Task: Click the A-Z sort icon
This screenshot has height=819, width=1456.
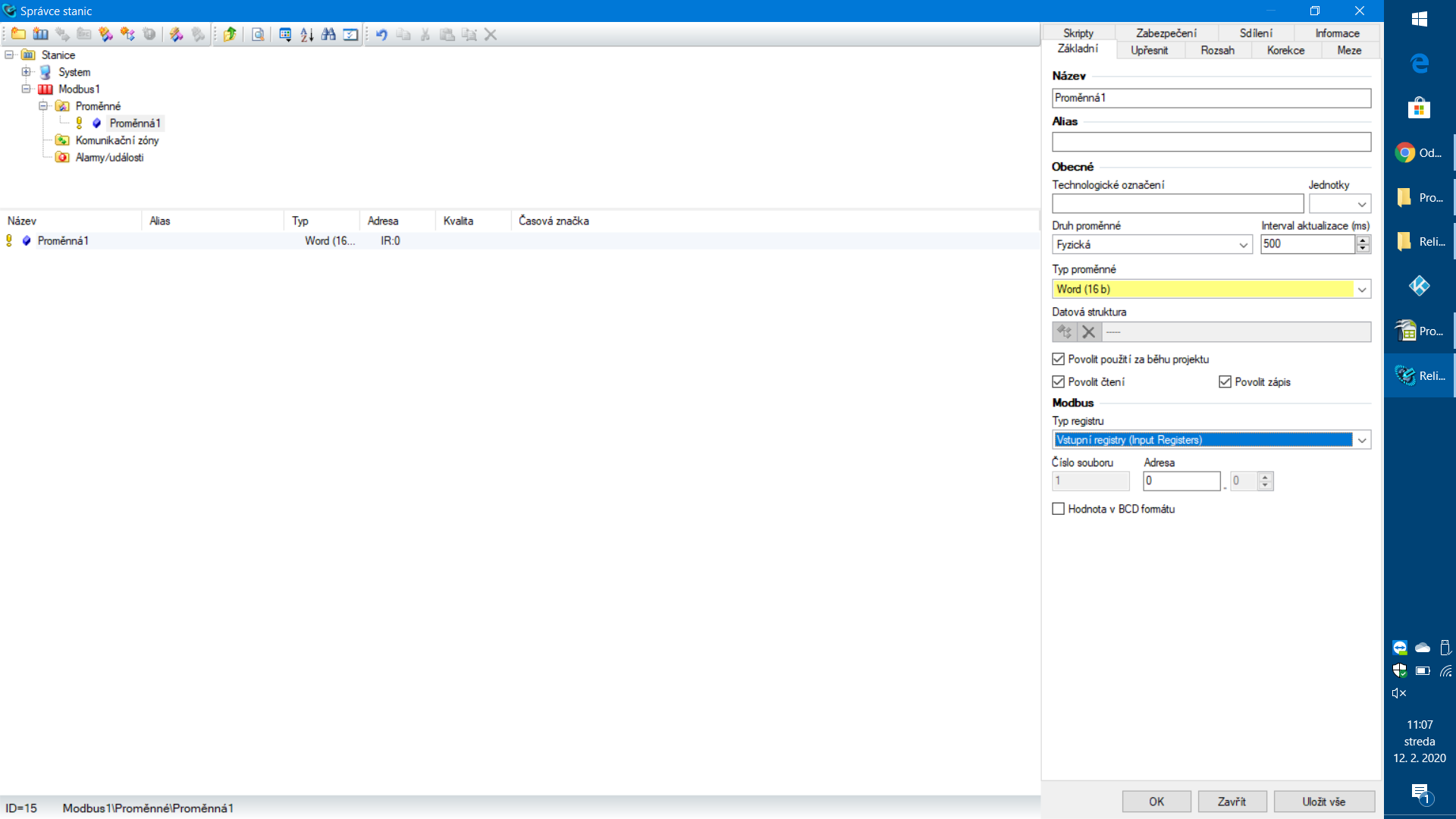Action: pos(306,34)
